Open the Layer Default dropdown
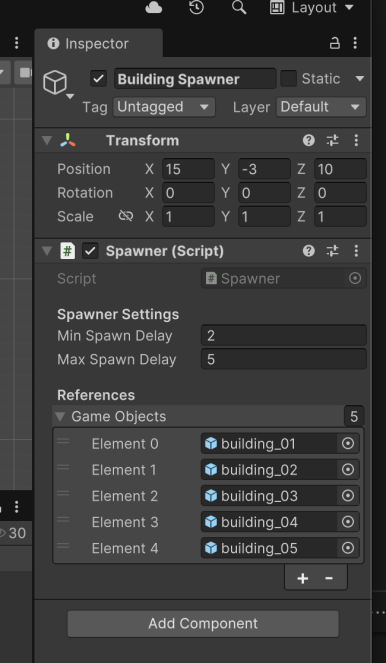 (321, 107)
